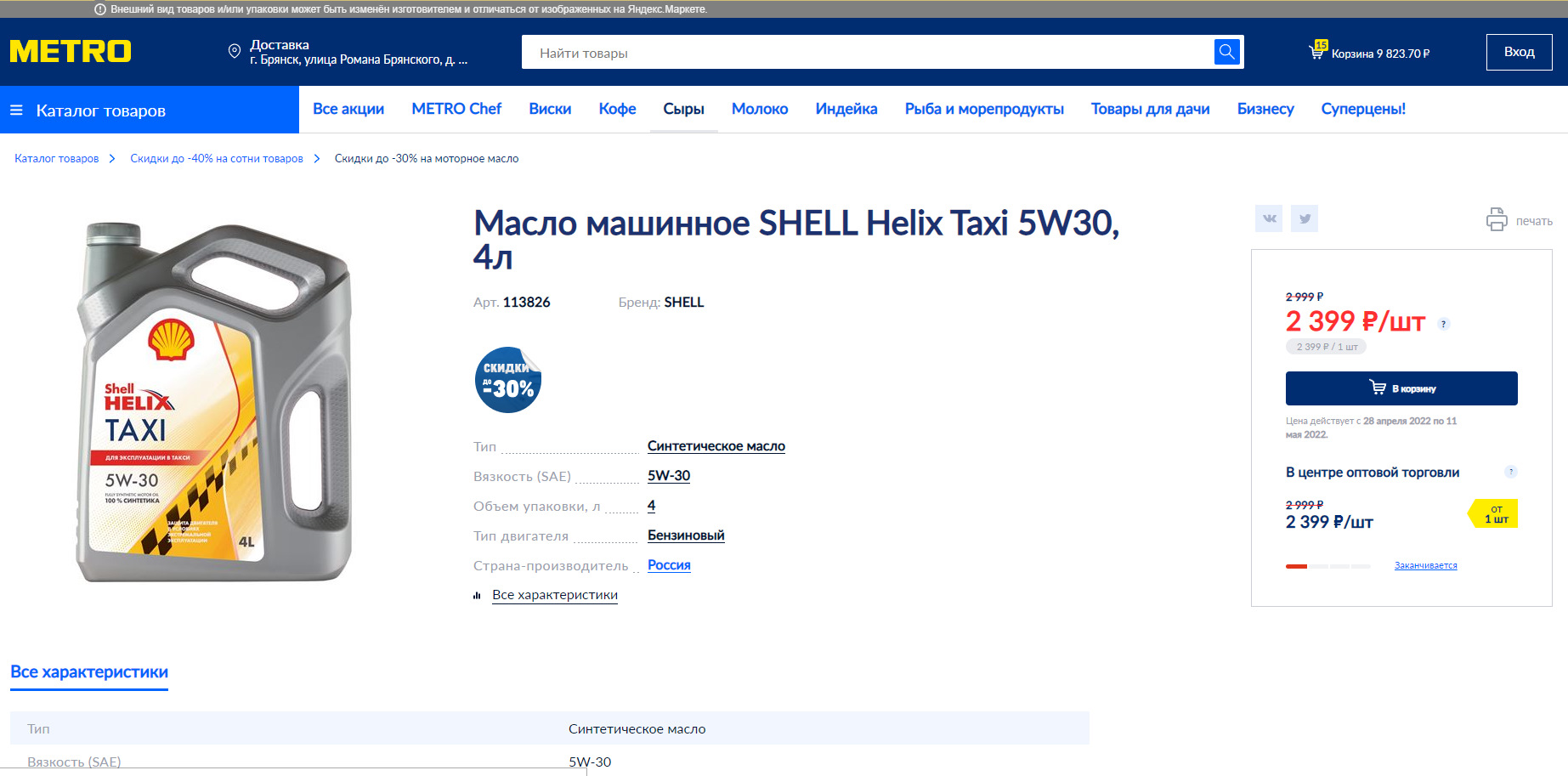
Task: Click the yellow 'от 1 шт' tag
Action: 1494,514
